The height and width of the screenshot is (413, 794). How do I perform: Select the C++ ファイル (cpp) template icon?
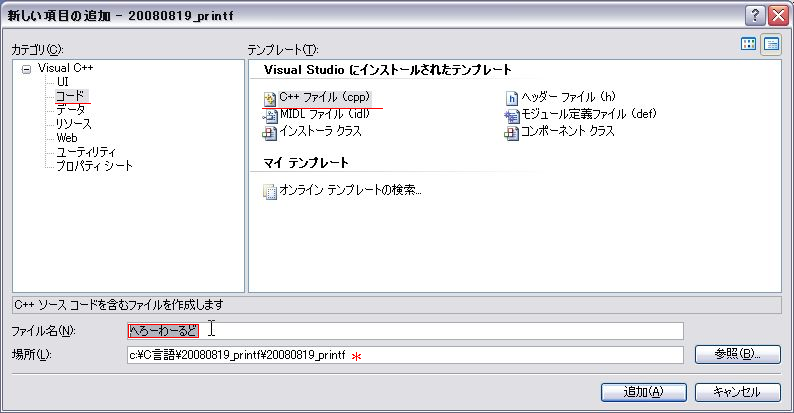coord(269,98)
